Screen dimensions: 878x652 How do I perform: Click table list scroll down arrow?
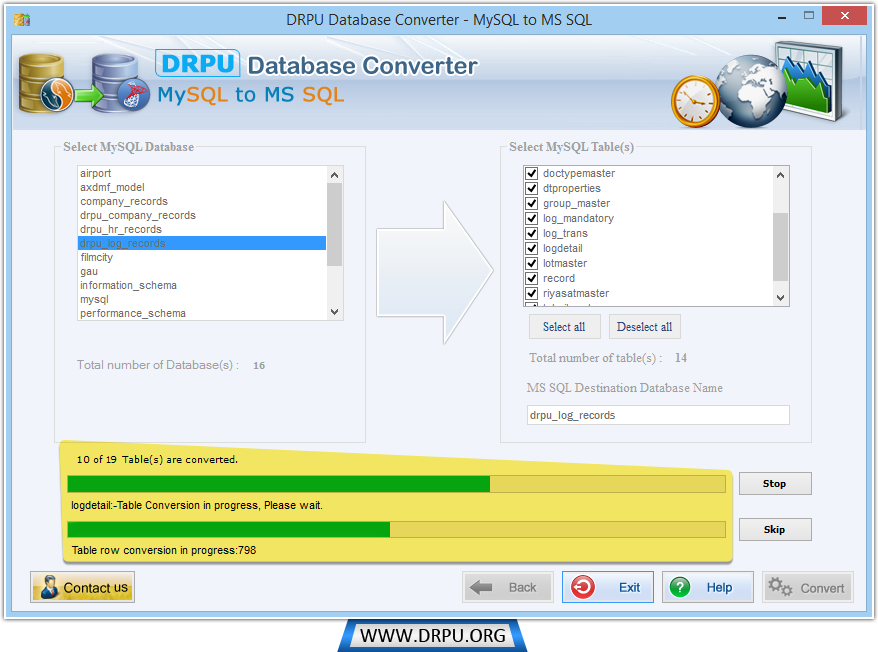coord(781,298)
